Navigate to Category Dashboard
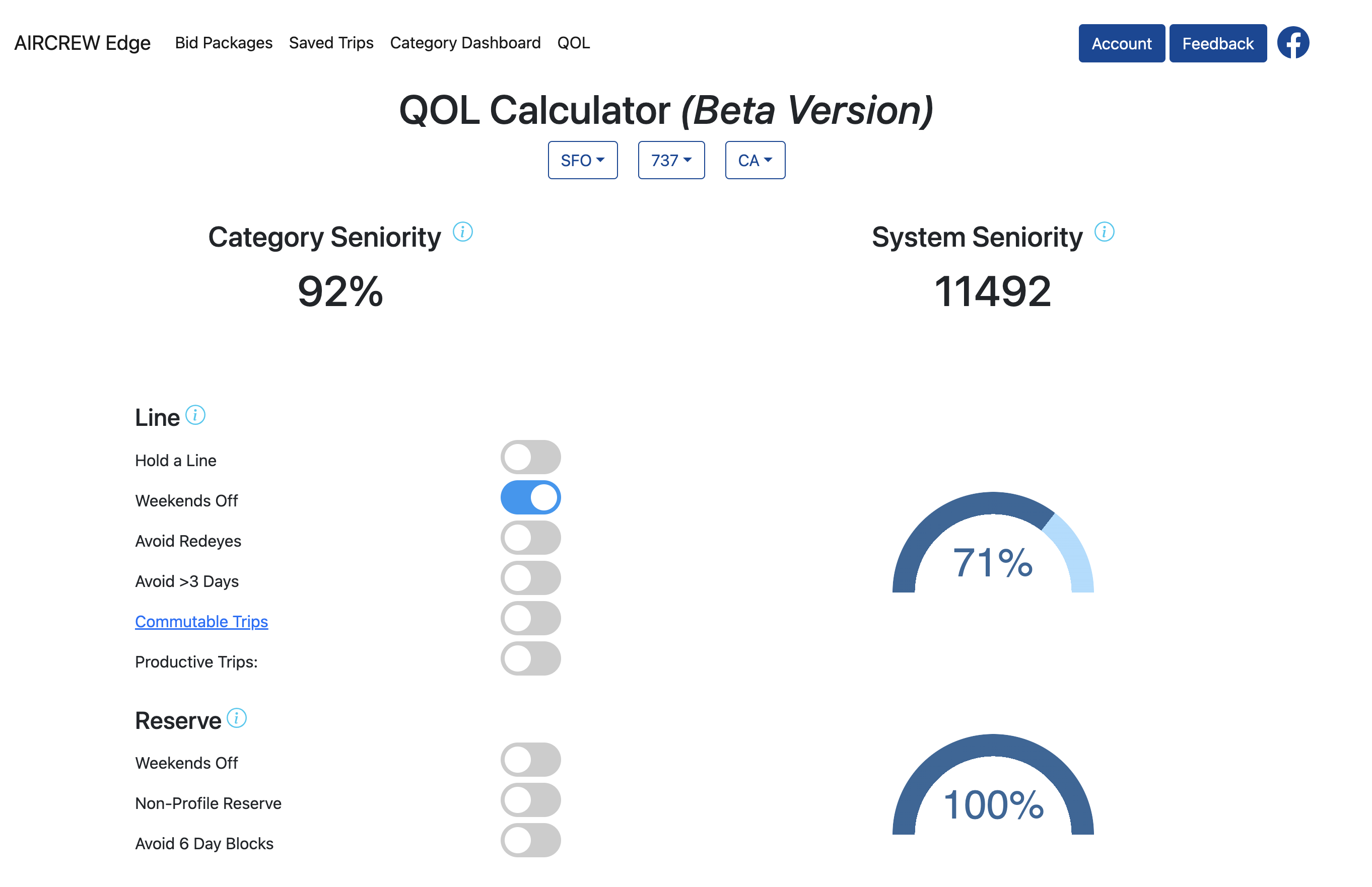This screenshot has width=1372, height=887. click(465, 43)
